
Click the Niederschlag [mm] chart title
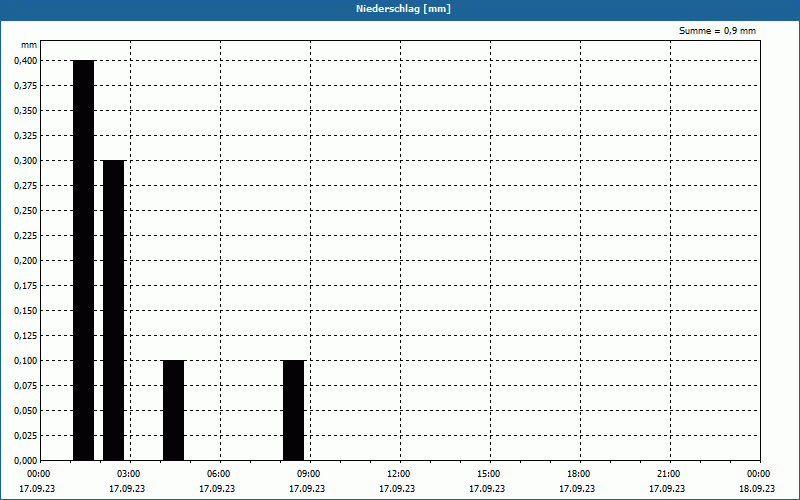(x=403, y=9)
